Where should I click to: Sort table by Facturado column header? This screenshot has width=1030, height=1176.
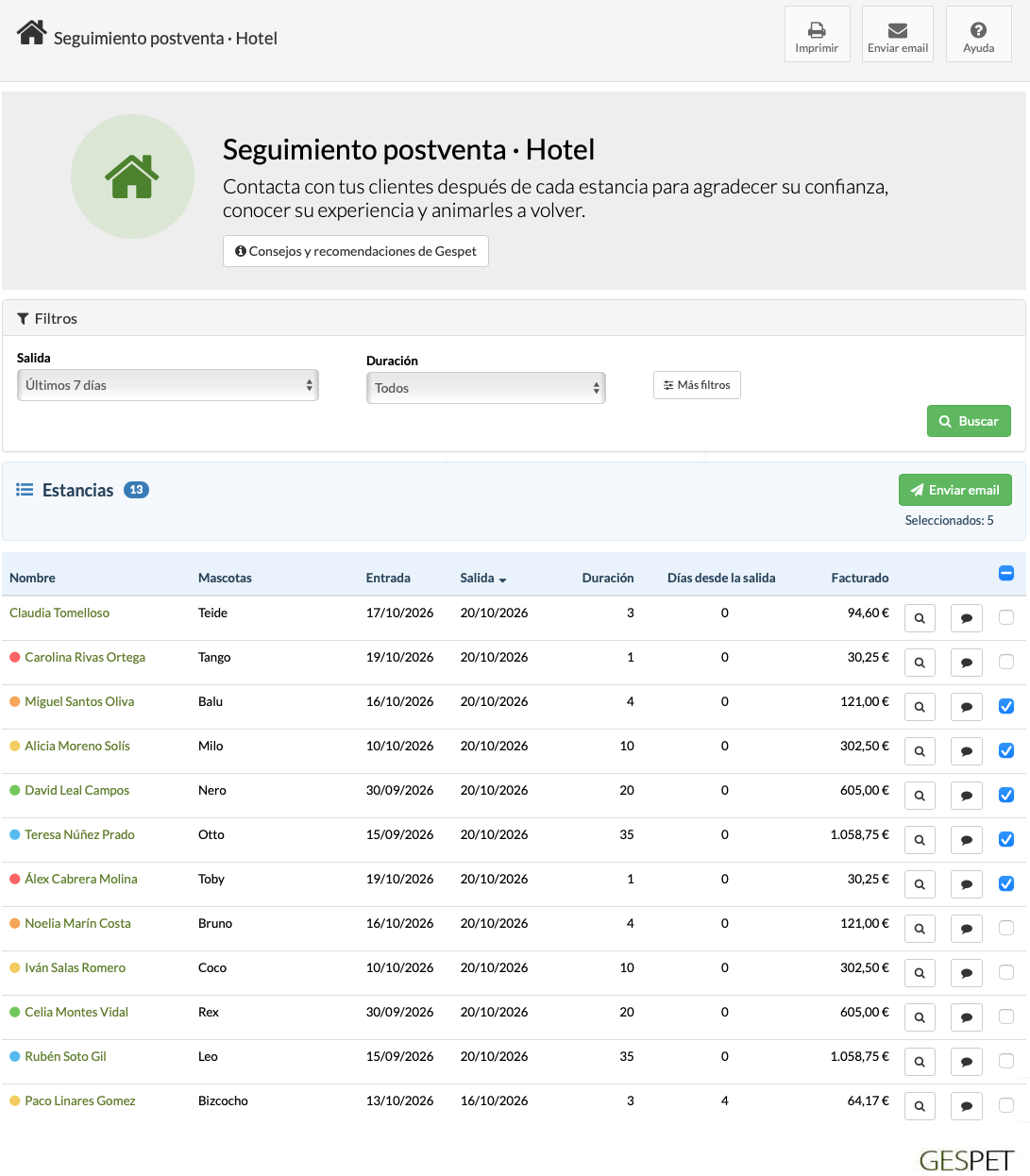[860, 578]
